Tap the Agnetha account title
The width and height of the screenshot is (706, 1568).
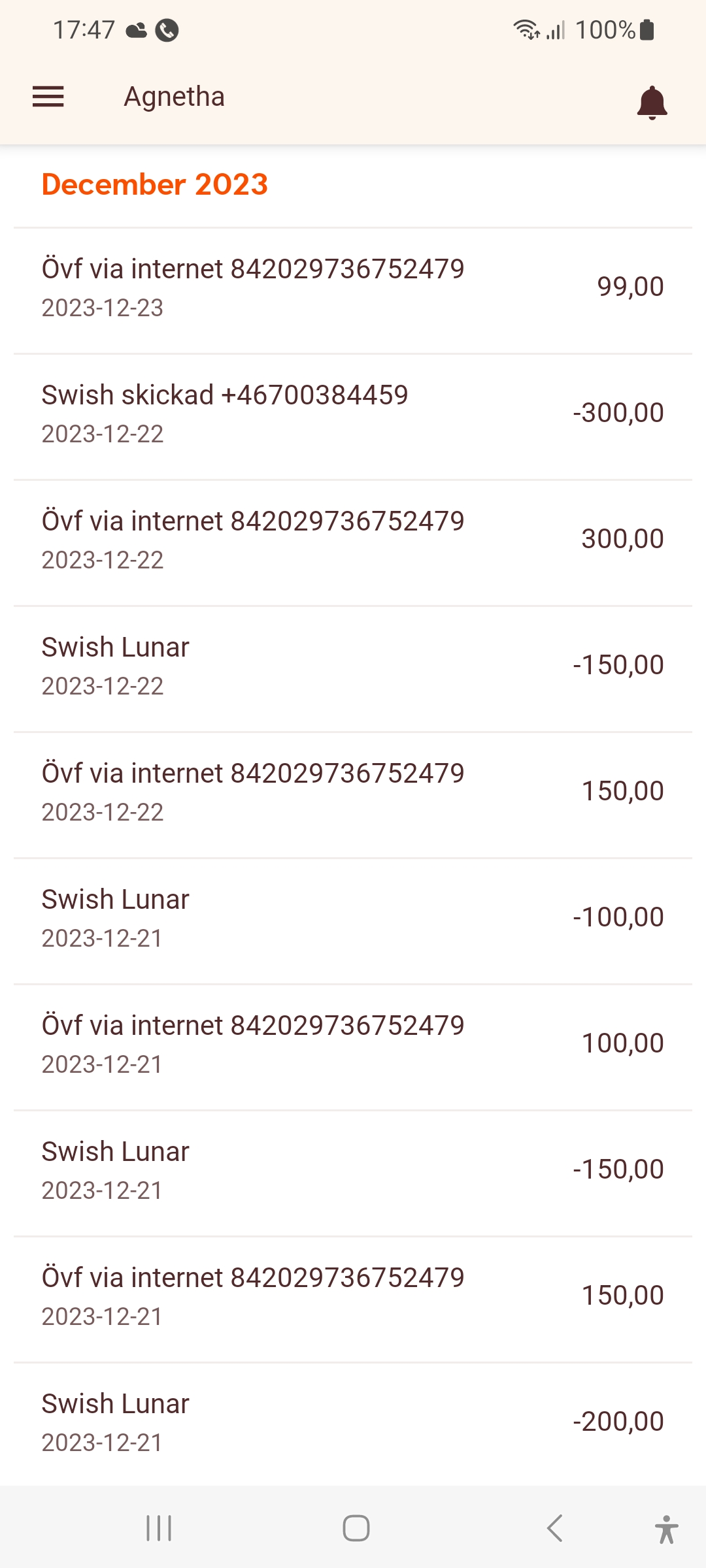point(175,97)
